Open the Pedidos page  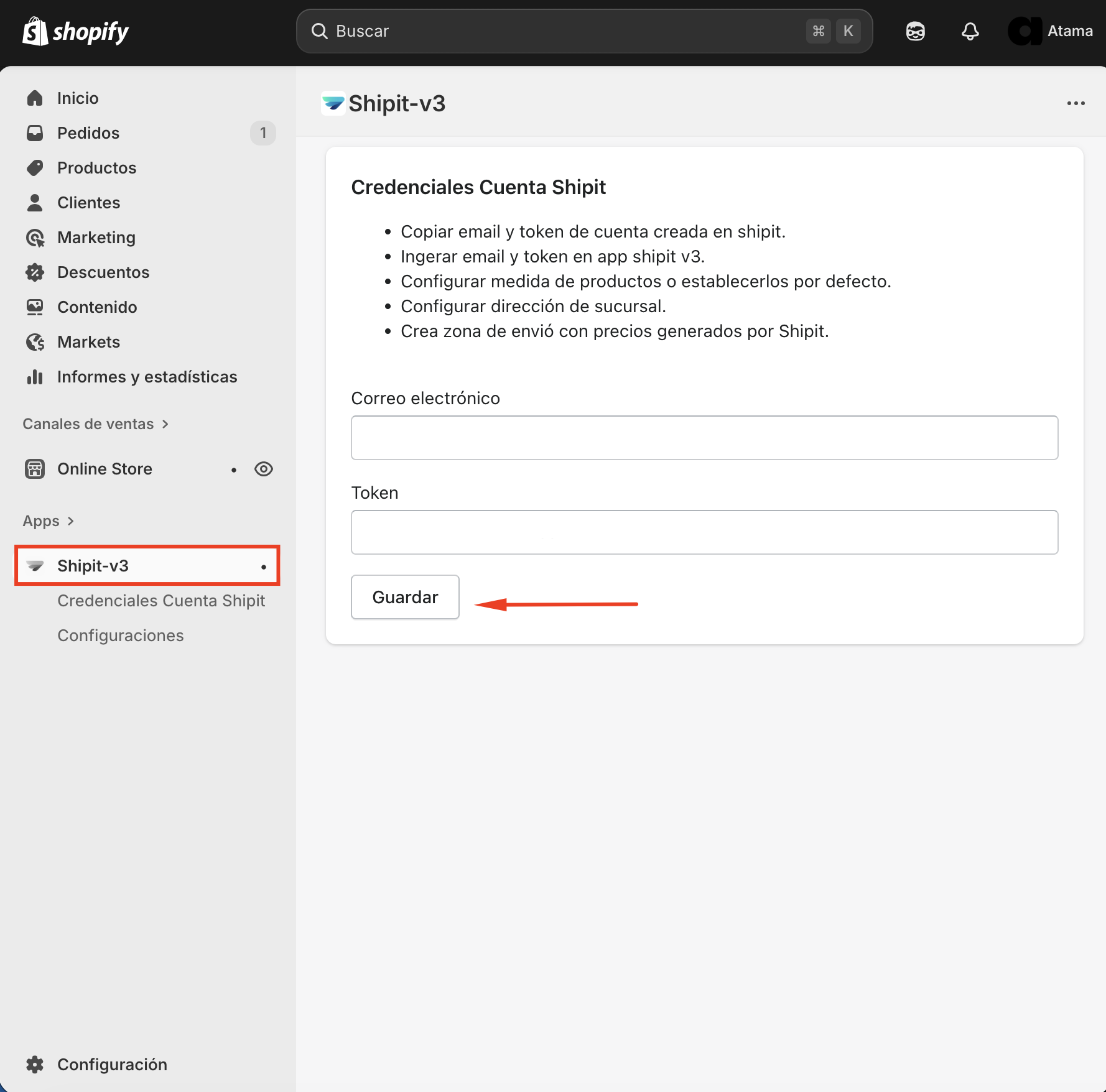pos(88,133)
